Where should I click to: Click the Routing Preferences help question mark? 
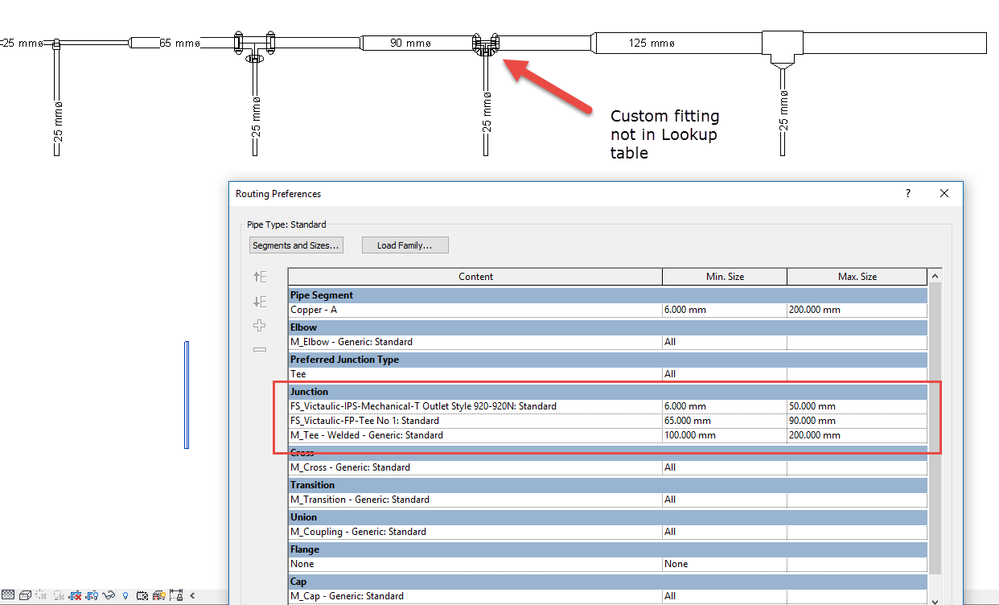[x=908, y=193]
